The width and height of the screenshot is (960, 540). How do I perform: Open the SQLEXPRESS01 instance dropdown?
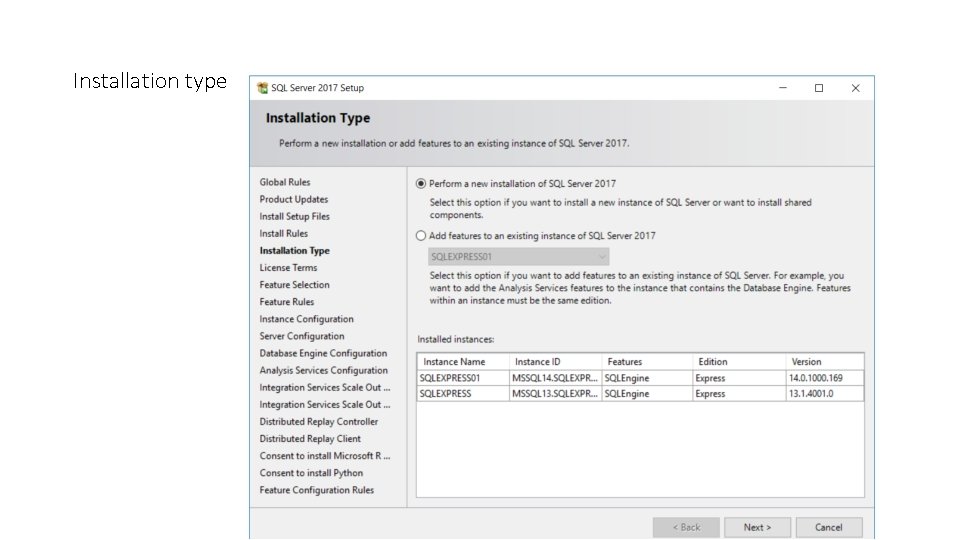pyautogui.click(x=519, y=257)
